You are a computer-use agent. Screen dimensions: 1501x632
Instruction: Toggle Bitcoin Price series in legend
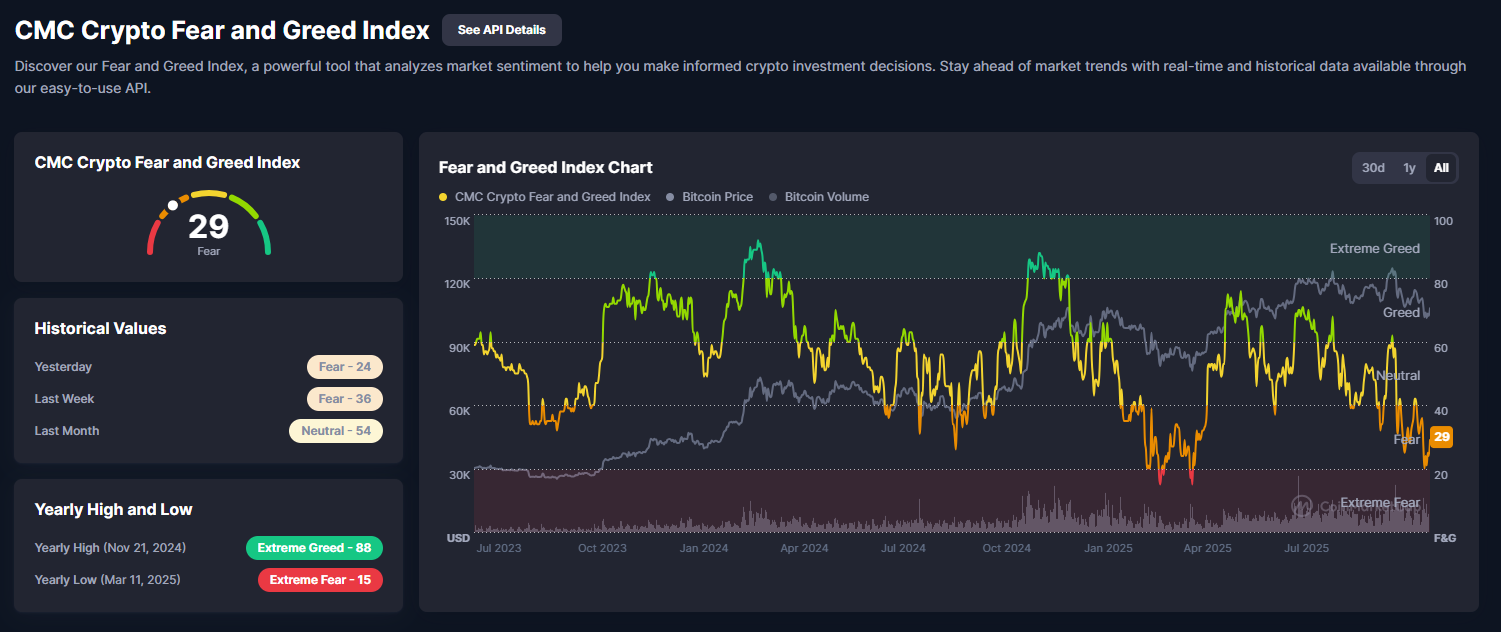pos(710,197)
